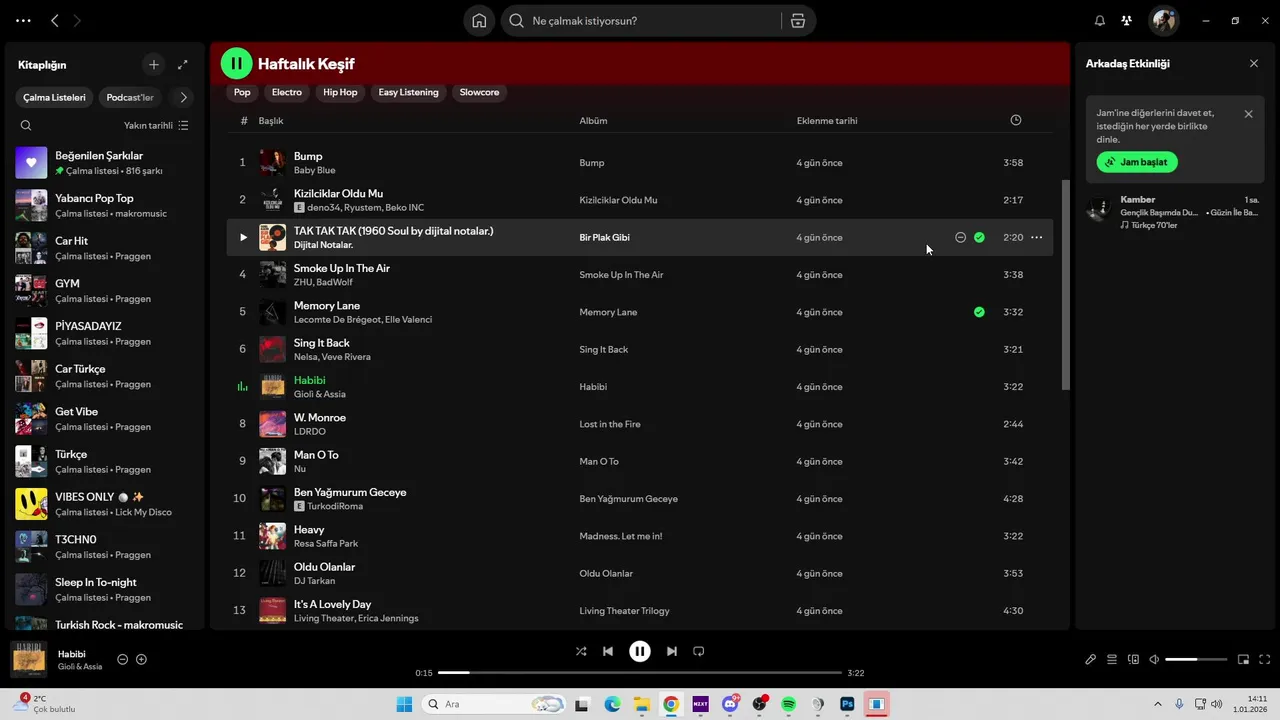Viewport: 1280px width, 720px height.
Task: Sort tracks by 'Eklenme tarihi' column header
Action: (x=827, y=121)
